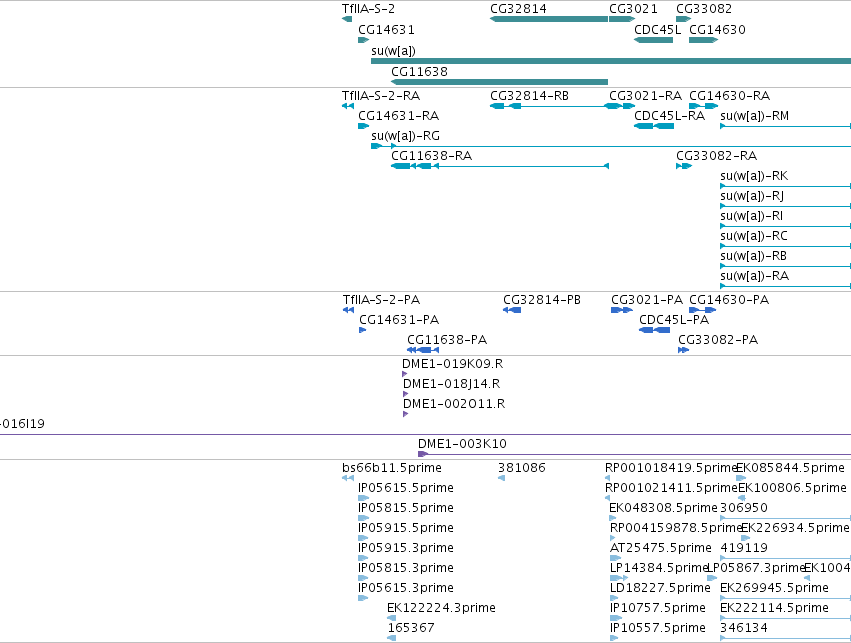The image size is (851, 643).
Task: Click the CDC45L gene bar
Action: coord(653,40)
